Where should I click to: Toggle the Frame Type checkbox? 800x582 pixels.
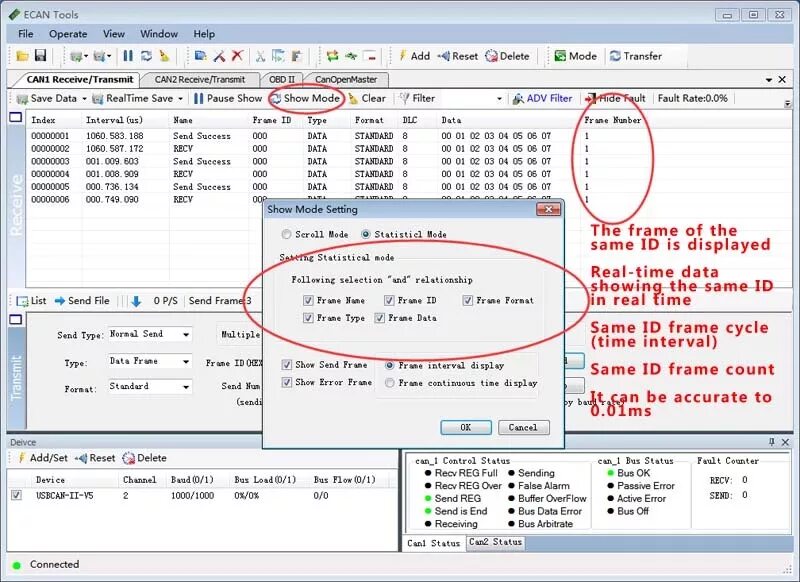(x=308, y=318)
